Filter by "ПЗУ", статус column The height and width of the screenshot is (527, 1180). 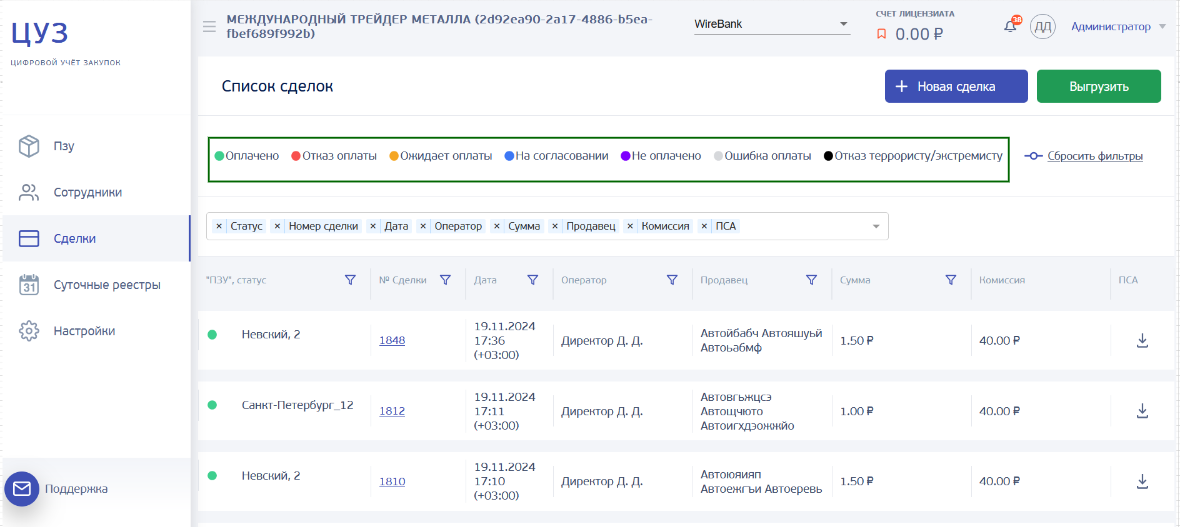(x=350, y=280)
